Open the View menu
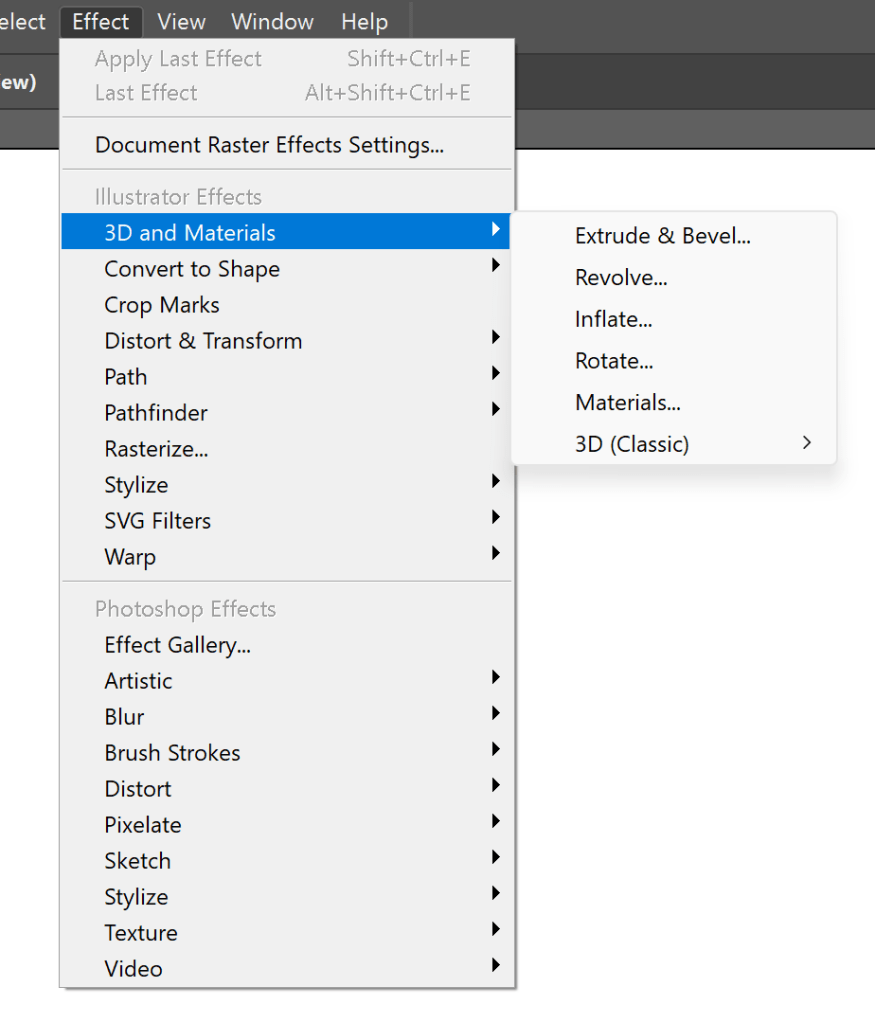Screen dimensions: 875x1023 click(x=181, y=21)
